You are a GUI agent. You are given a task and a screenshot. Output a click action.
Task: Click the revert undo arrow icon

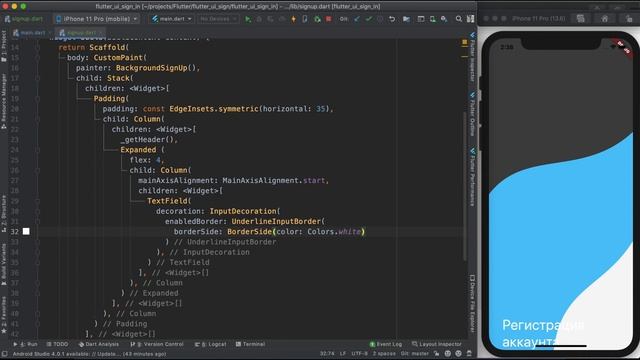click(392, 19)
